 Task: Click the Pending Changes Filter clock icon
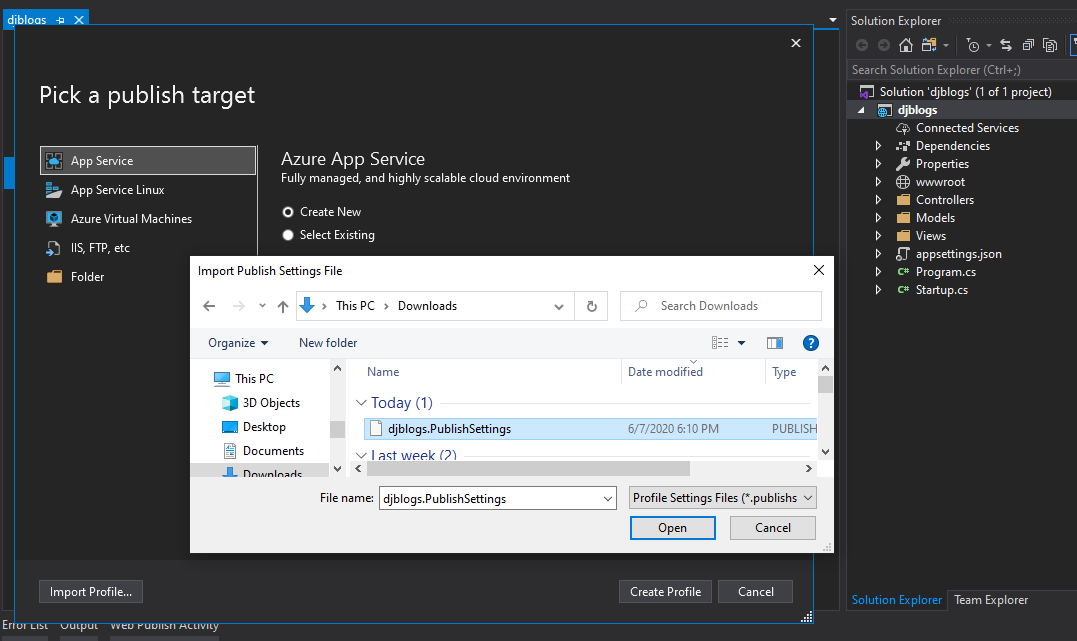pos(973,45)
